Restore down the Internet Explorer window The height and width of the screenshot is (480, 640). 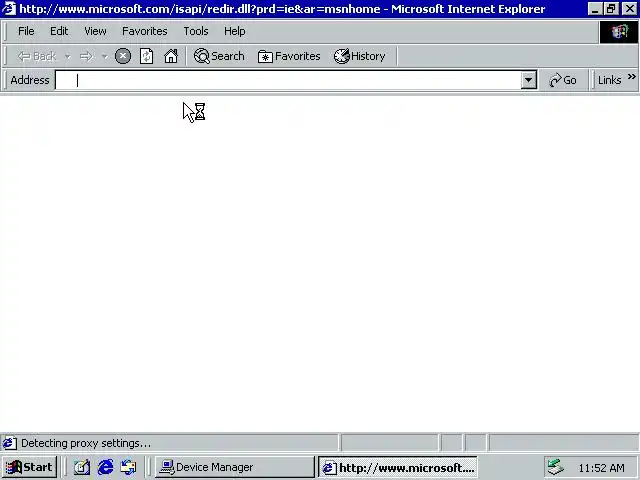[x=611, y=9]
